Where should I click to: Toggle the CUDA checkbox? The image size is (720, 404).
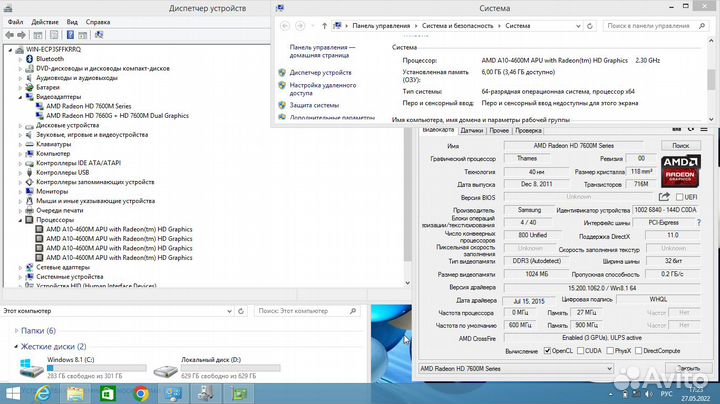click(580, 351)
